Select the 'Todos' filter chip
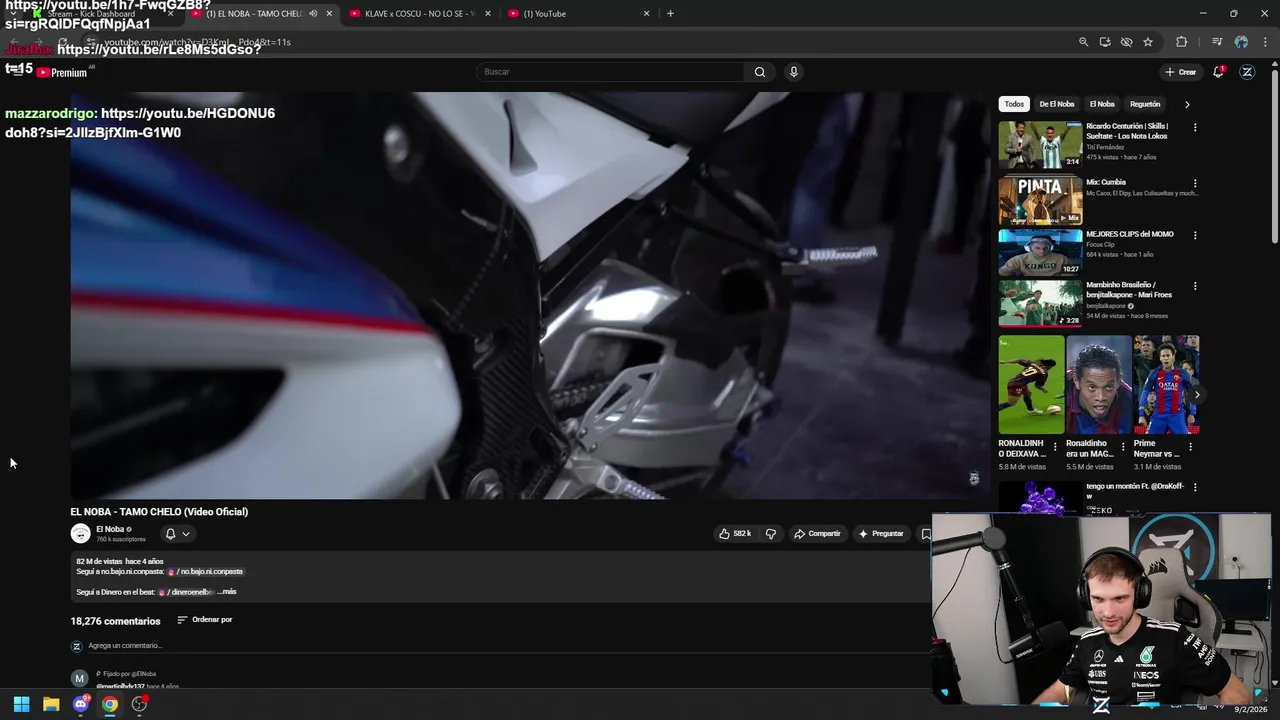The height and width of the screenshot is (720, 1280). tap(1014, 104)
